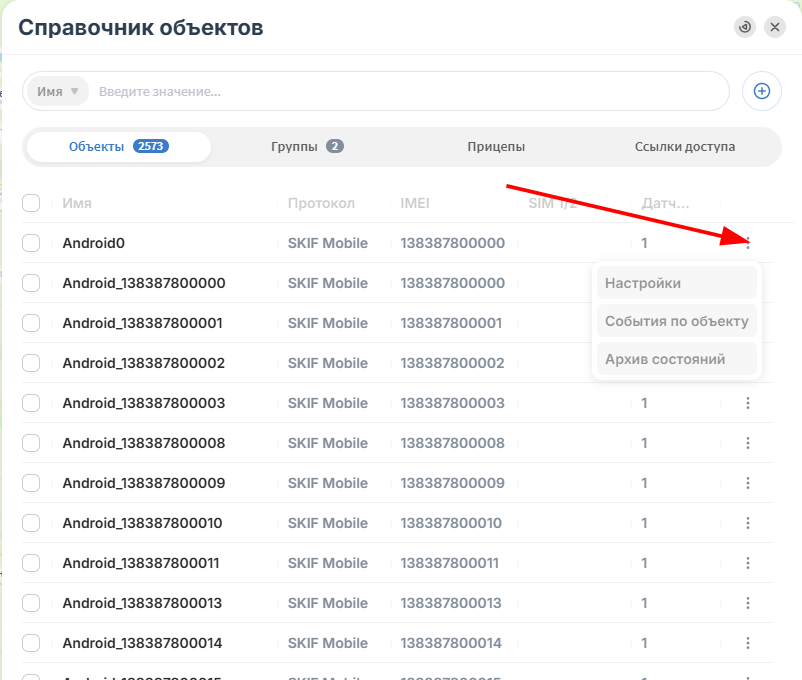Click name Android_138387800002
802x680 pixels.
(x=144, y=363)
